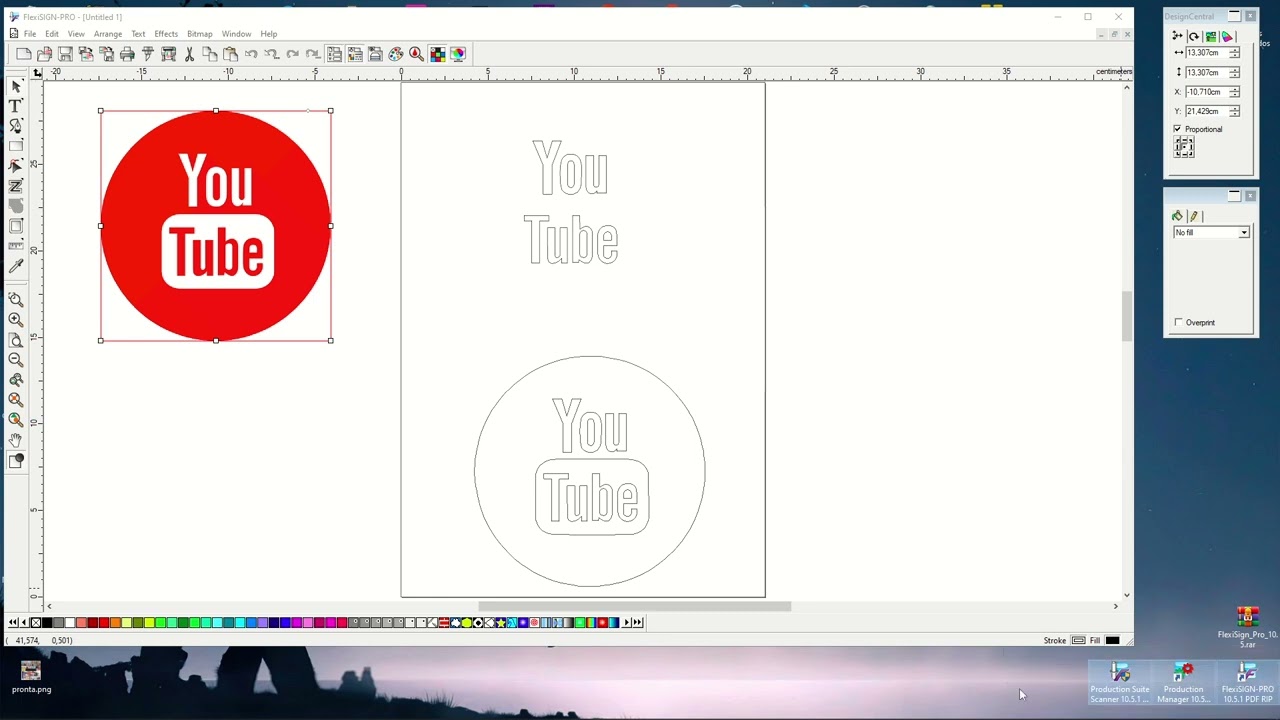Click the black Fill color box in status bar
Screen dimensions: 1280x720
[x=1112, y=640]
